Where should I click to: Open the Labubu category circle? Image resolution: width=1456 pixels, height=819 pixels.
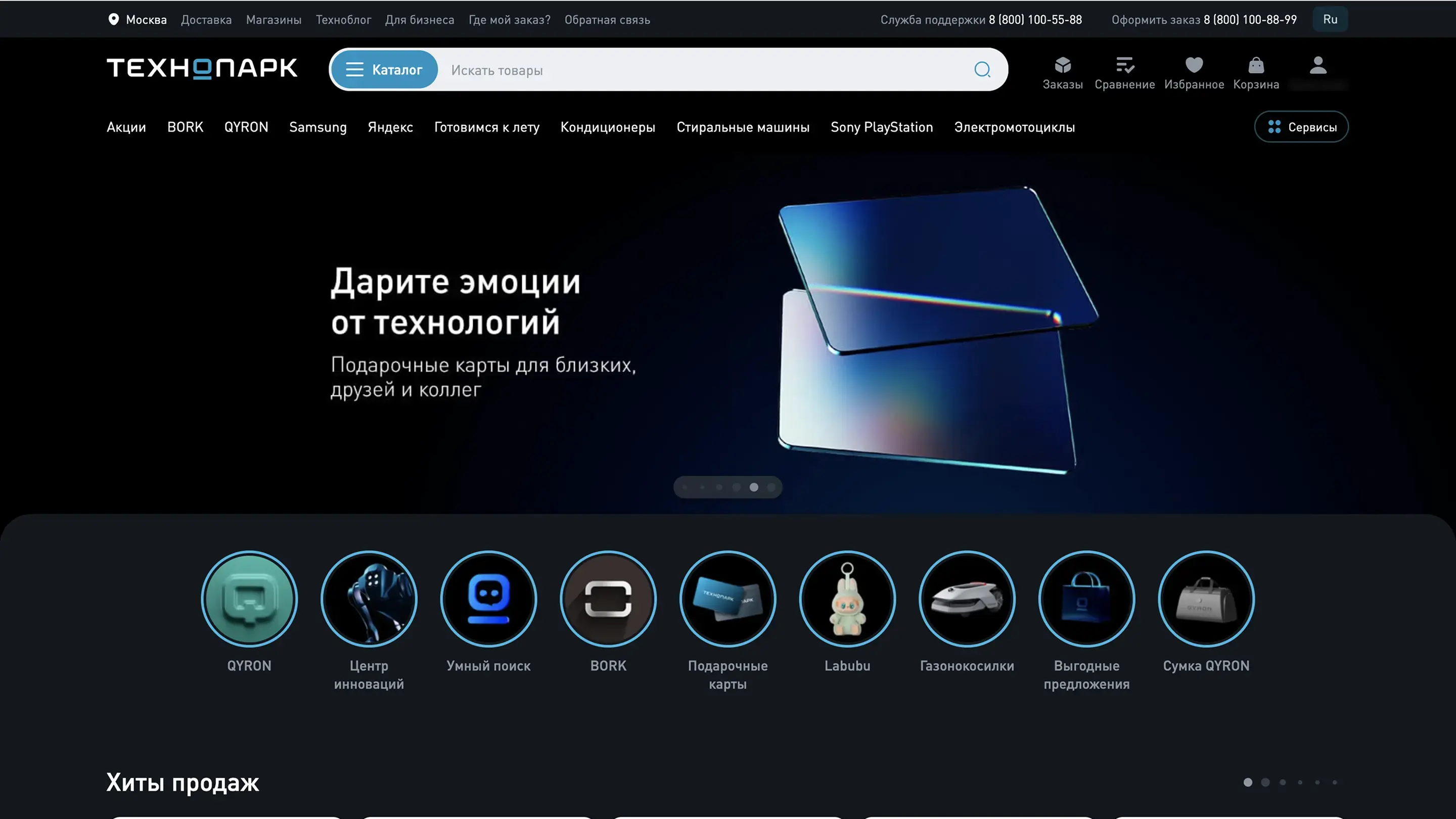(x=847, y=599)
